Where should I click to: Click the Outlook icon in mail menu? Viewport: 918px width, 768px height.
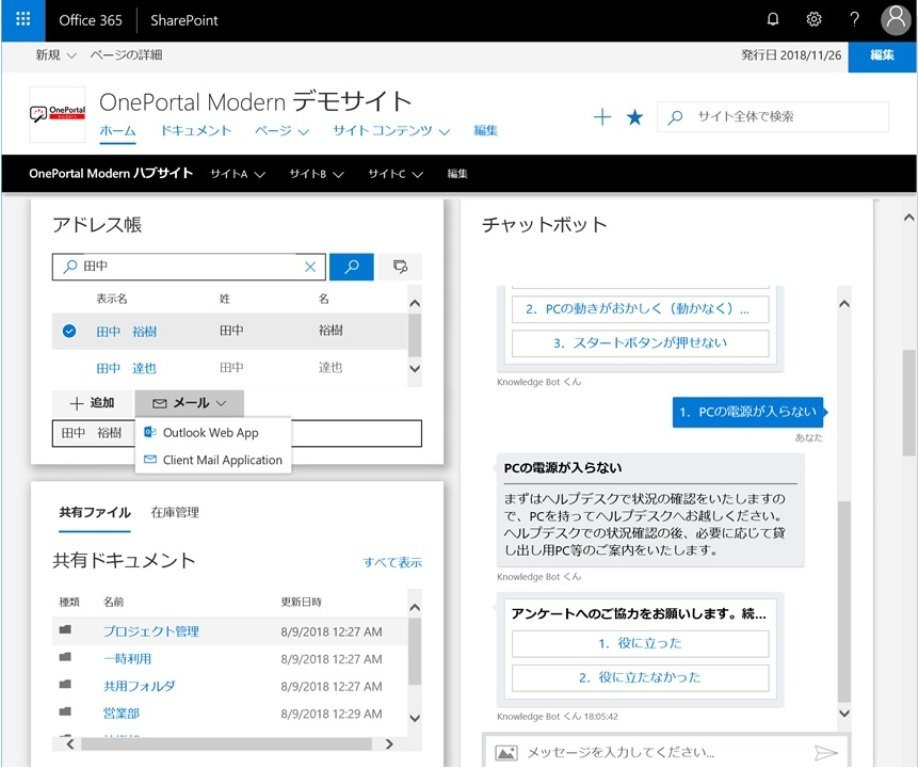[150, 432]
